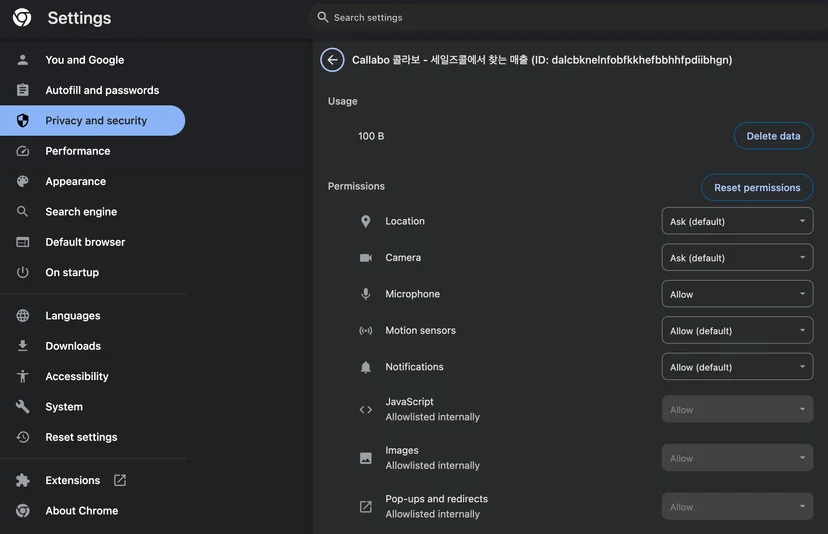Click the external link icon next to Extensions
Image resolution: width=828 pixels, height=534 pixels.
click(120, 480)
